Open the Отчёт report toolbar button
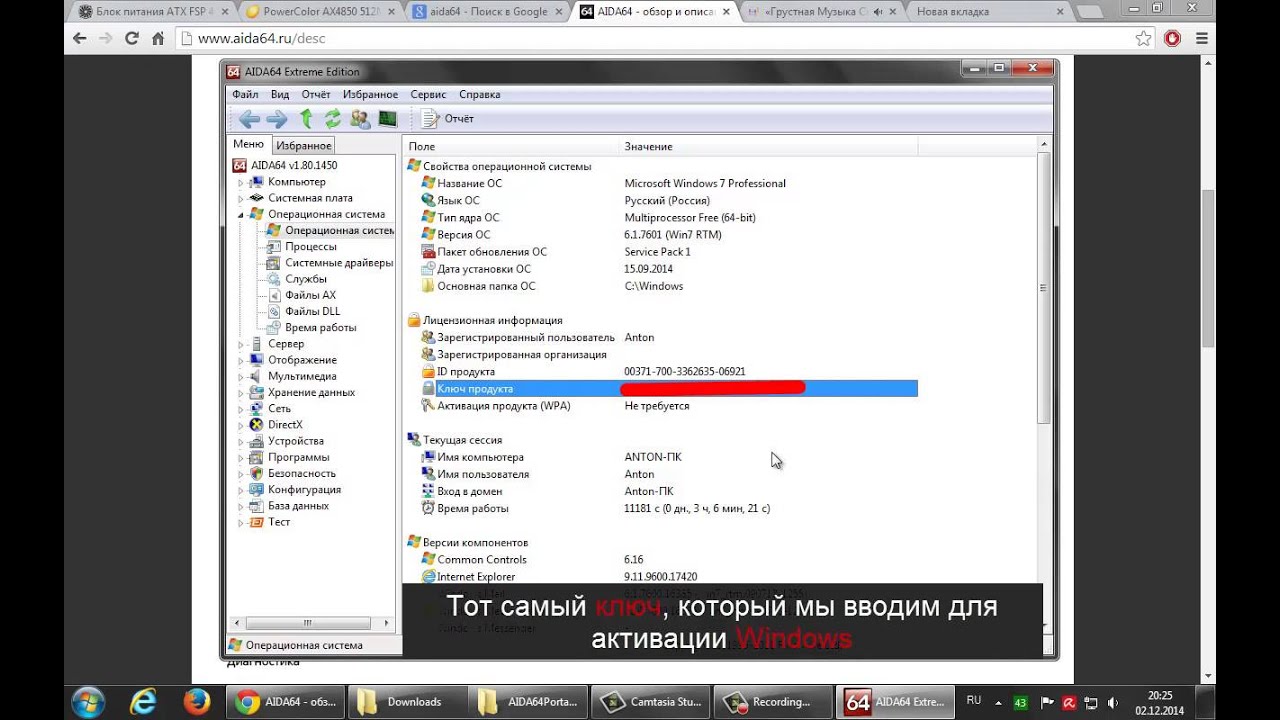 point(448,119)
